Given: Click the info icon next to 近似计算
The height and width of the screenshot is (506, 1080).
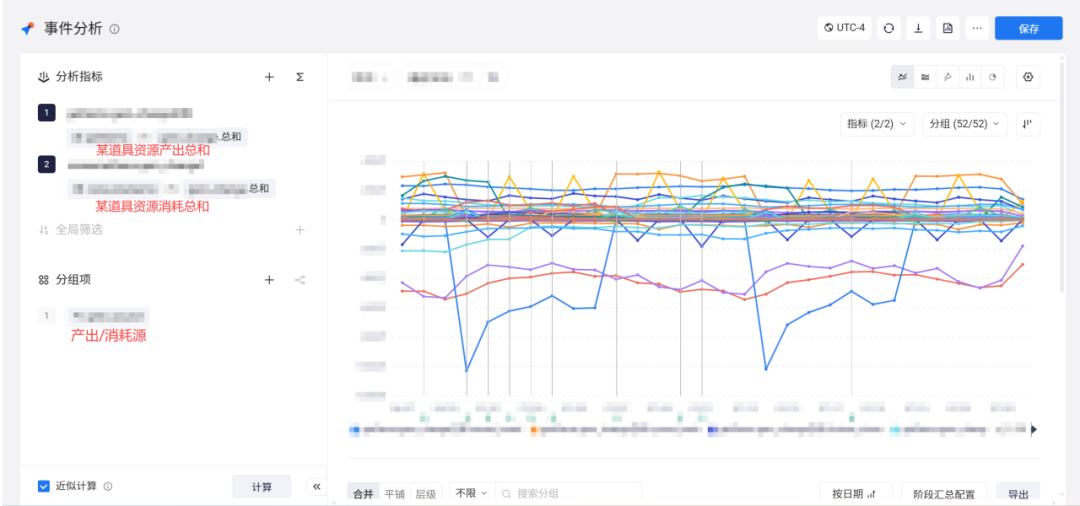Looking at the screenshot, I should [x=108, y=487].
